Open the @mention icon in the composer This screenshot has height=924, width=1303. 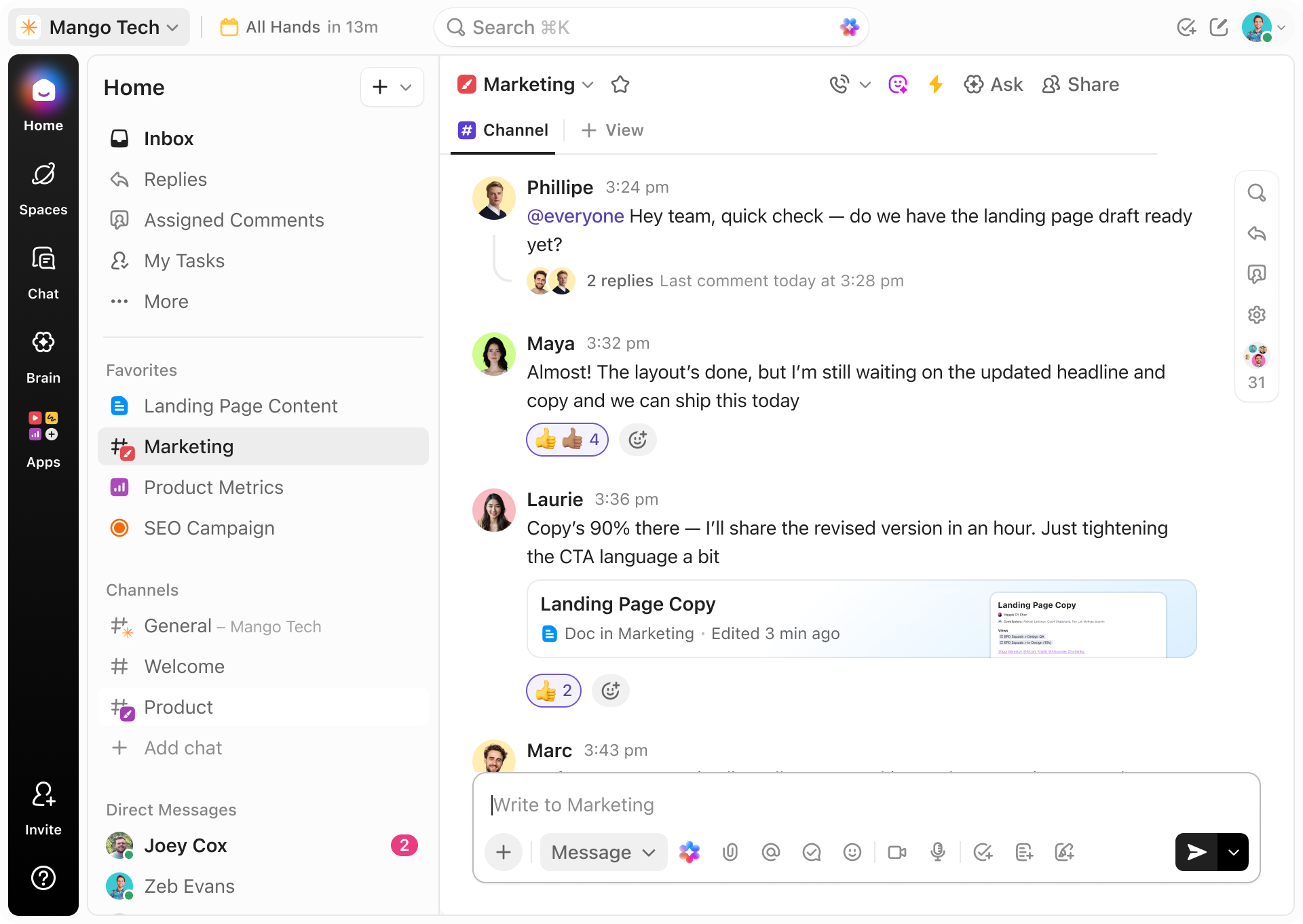tap(771, 852)
